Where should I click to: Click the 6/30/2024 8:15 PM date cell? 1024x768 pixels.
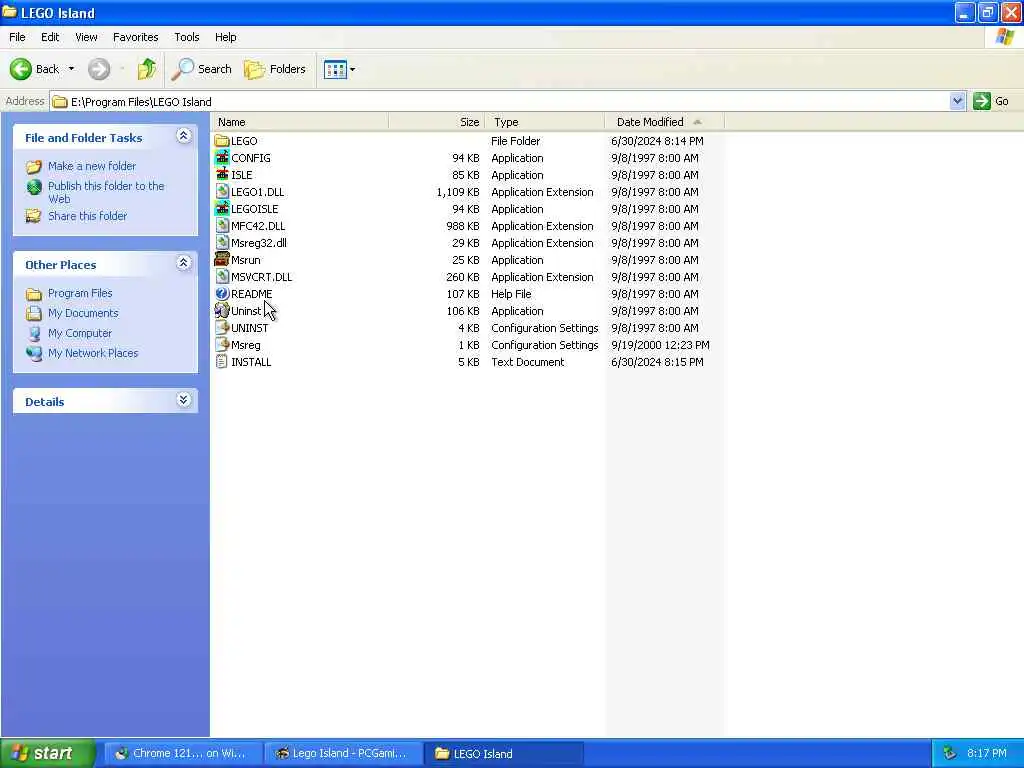point(657,362)
